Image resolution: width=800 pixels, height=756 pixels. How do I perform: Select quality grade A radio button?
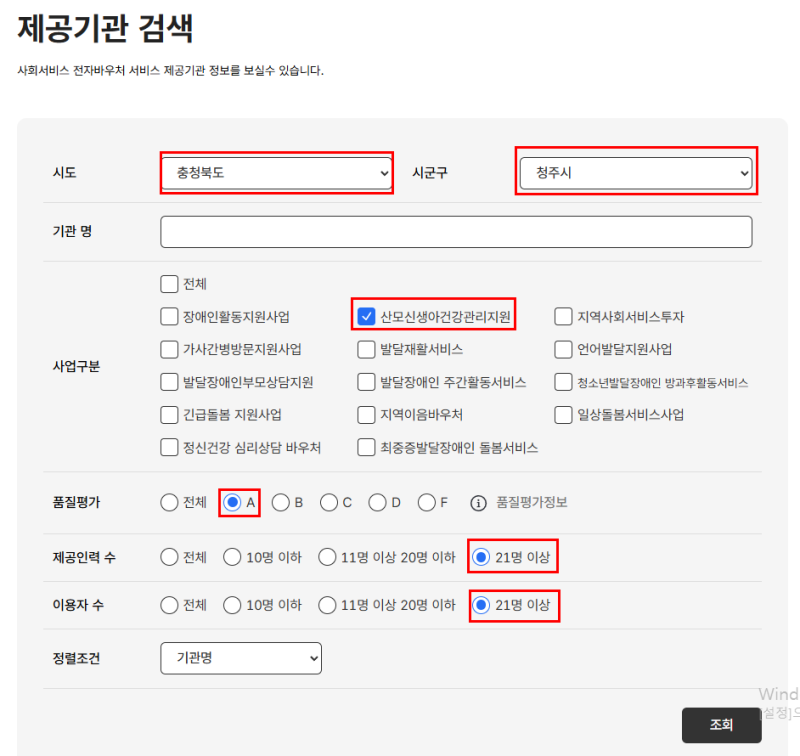(232, 502)
